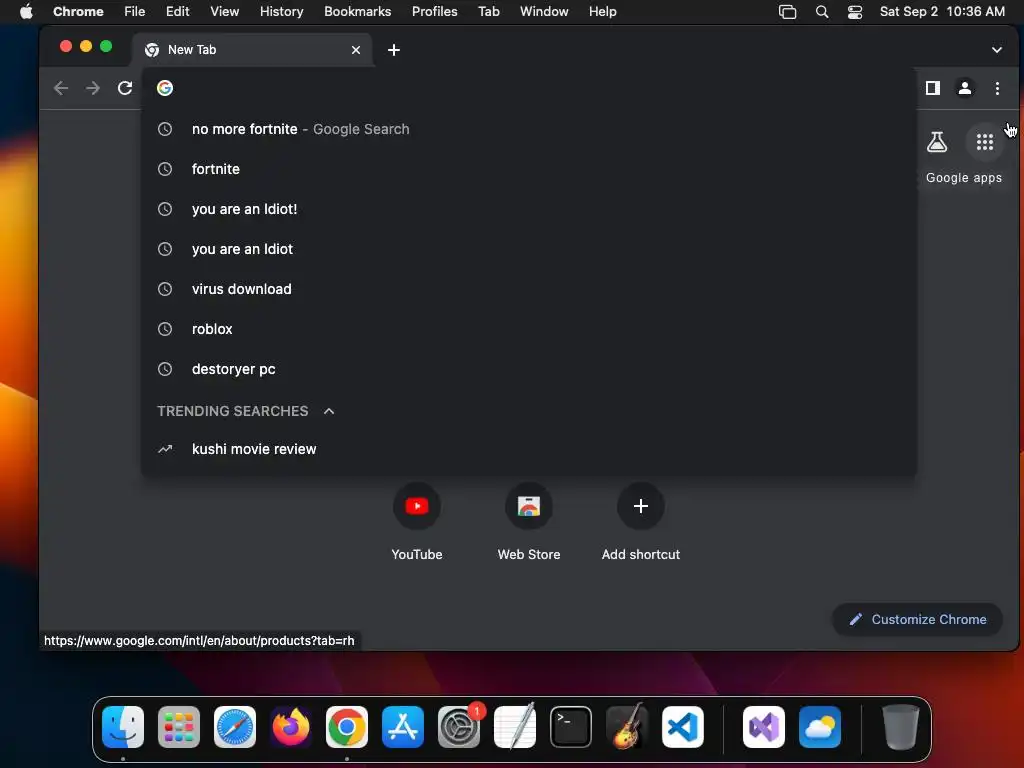Click the Chrome icon in the Dock

click(x=347, y=727)
